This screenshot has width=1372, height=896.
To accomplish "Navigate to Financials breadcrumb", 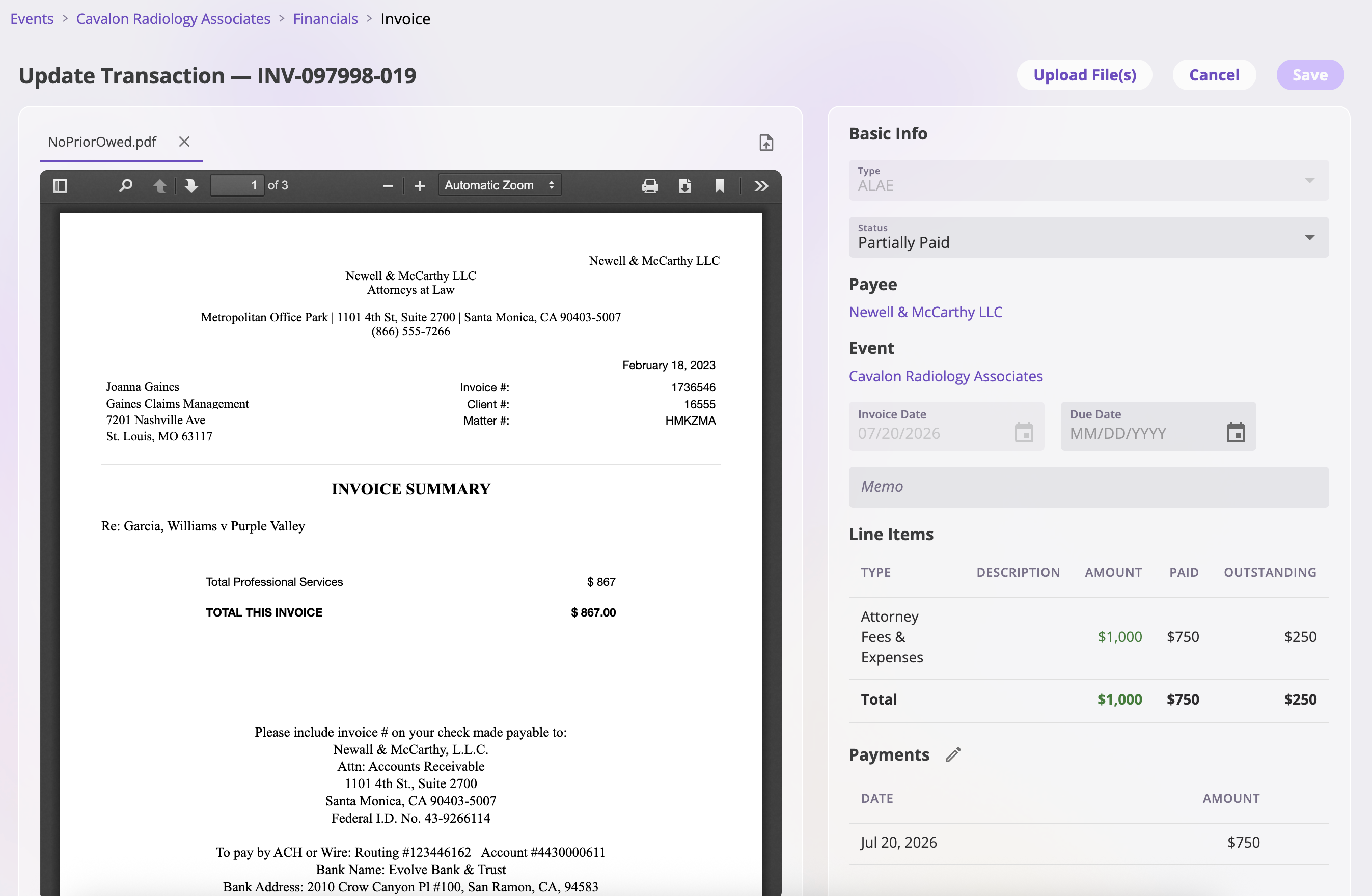I will tap(325, 18).
